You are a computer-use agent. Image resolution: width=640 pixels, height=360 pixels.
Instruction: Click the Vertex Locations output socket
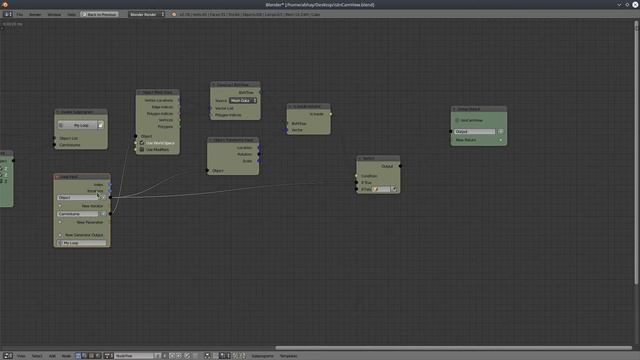click(180, 100)
